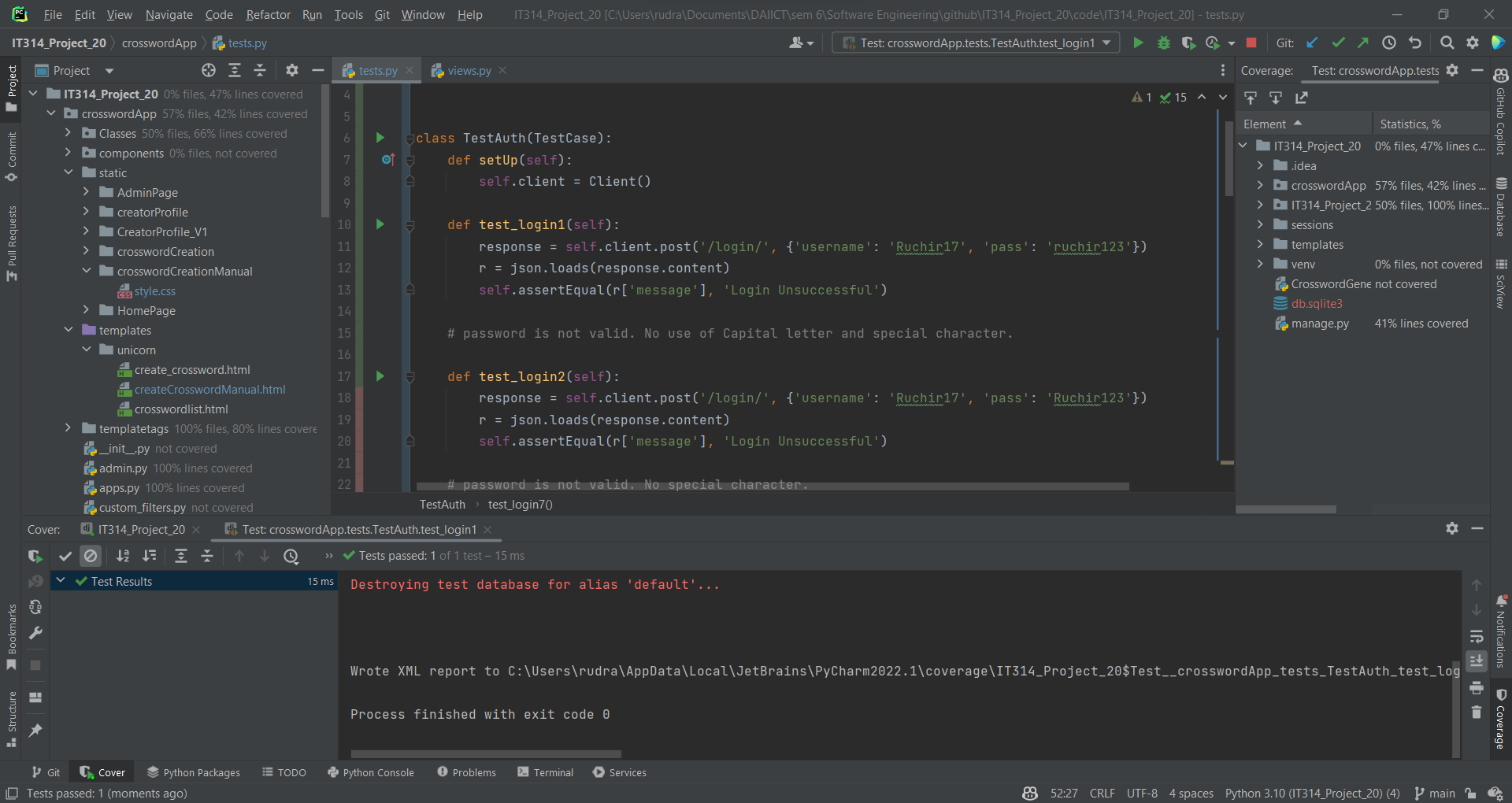Viewport: 1512px width, 803px height.
Task: Open Search Everywhere magnifier icon
Action: point(1447,43)
